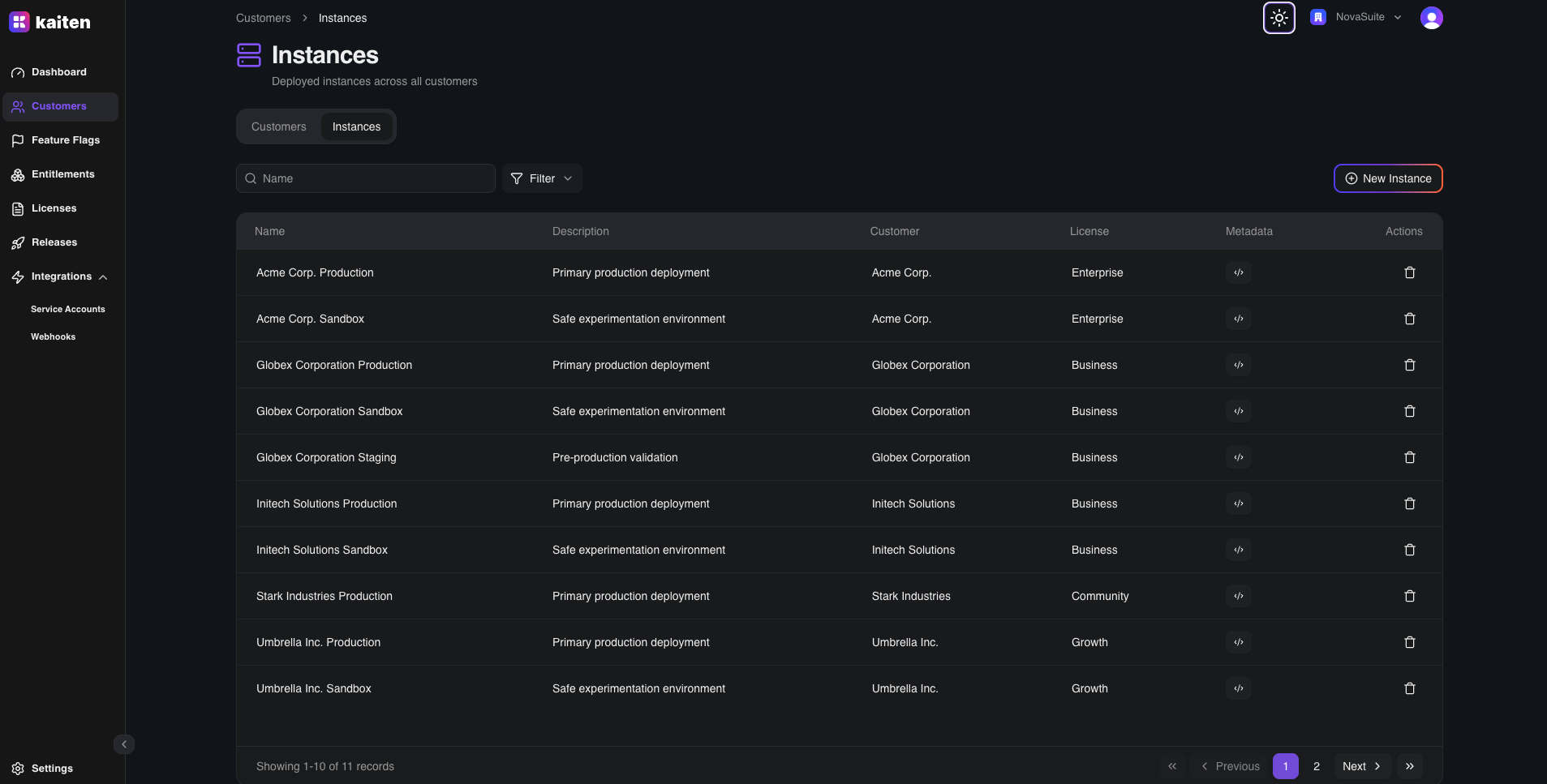Image resolution: width=1547 pixels, height=784 pixels.
Task: Jump to the last page of records
Action: [1410, 766]
